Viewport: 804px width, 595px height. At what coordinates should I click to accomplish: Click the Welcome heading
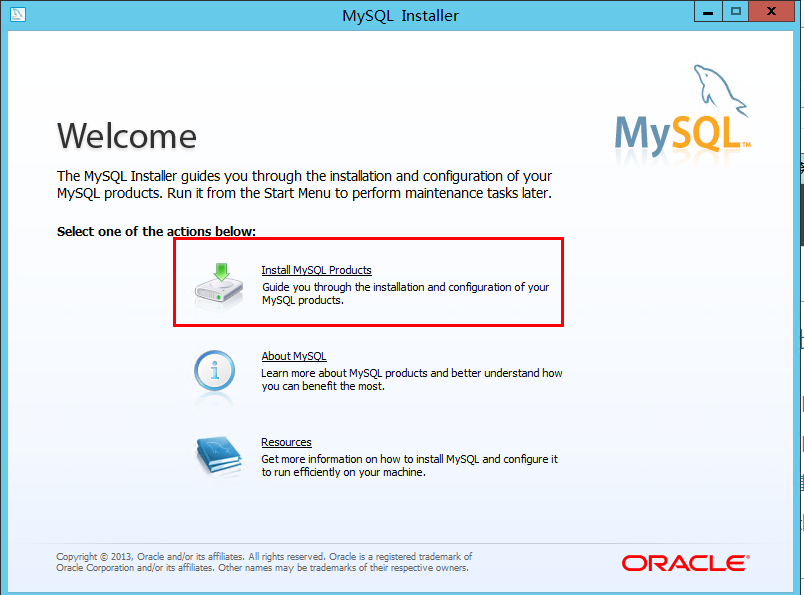pyautogui.click(x=127, y=136)
